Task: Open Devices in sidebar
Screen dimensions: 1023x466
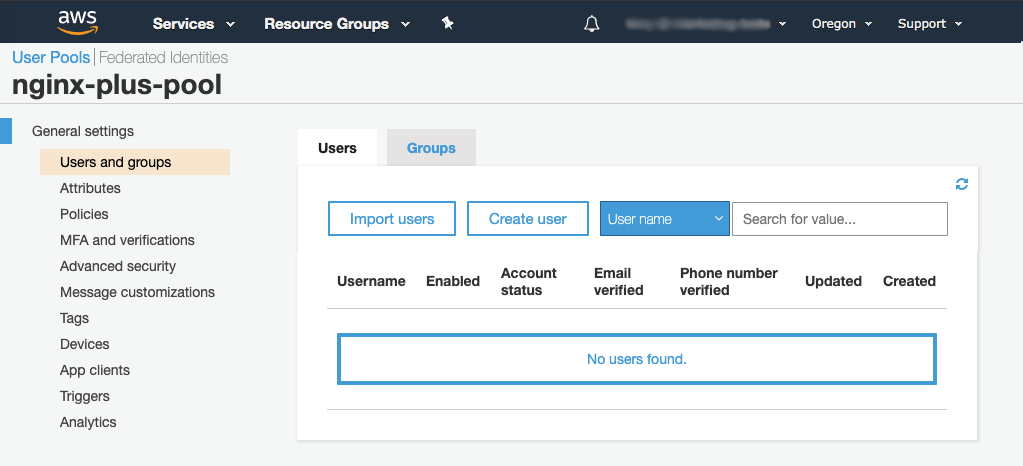Action: pyautogui.click(x=85, y=344)
